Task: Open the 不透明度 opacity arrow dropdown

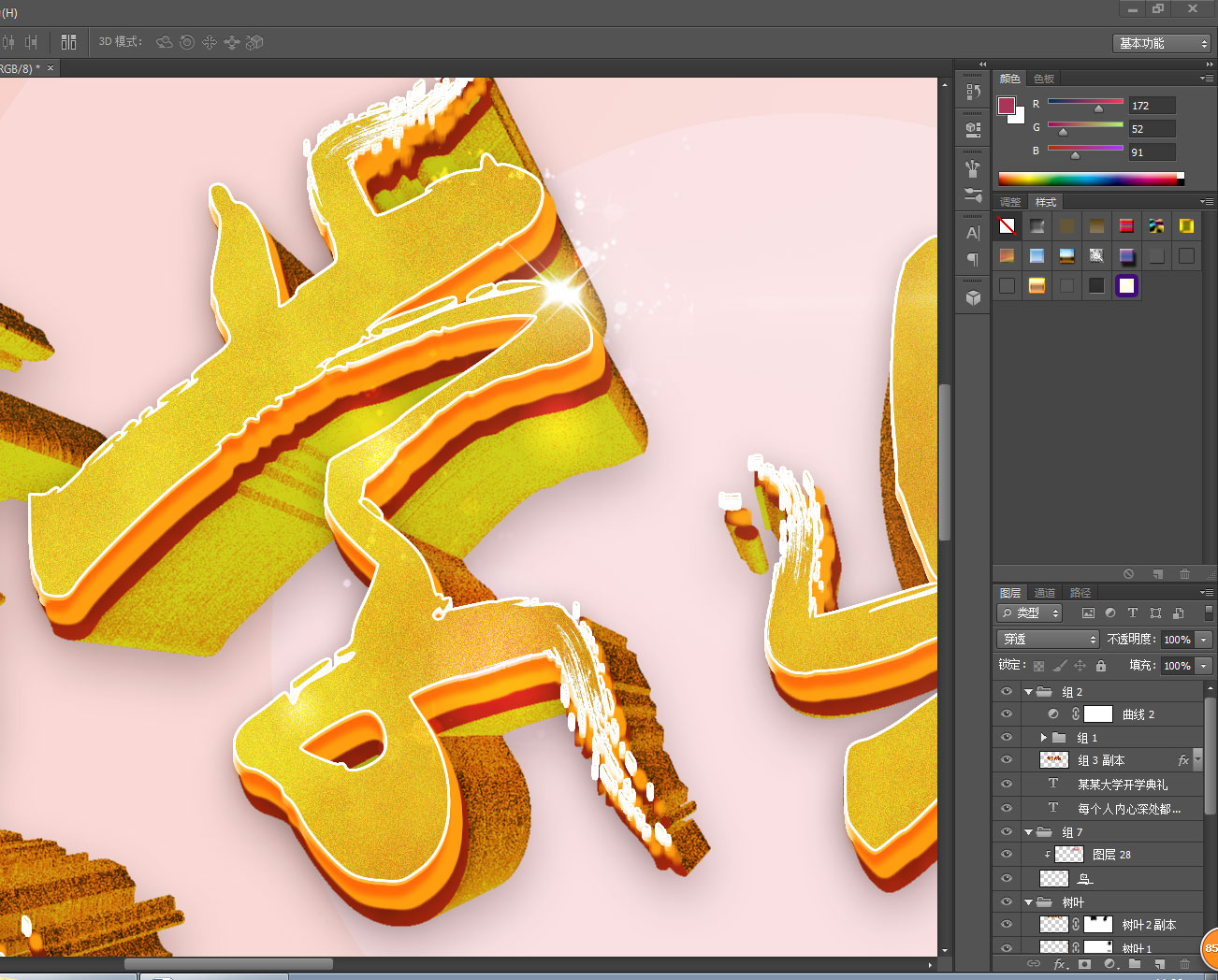Action: pos(1204,640)
